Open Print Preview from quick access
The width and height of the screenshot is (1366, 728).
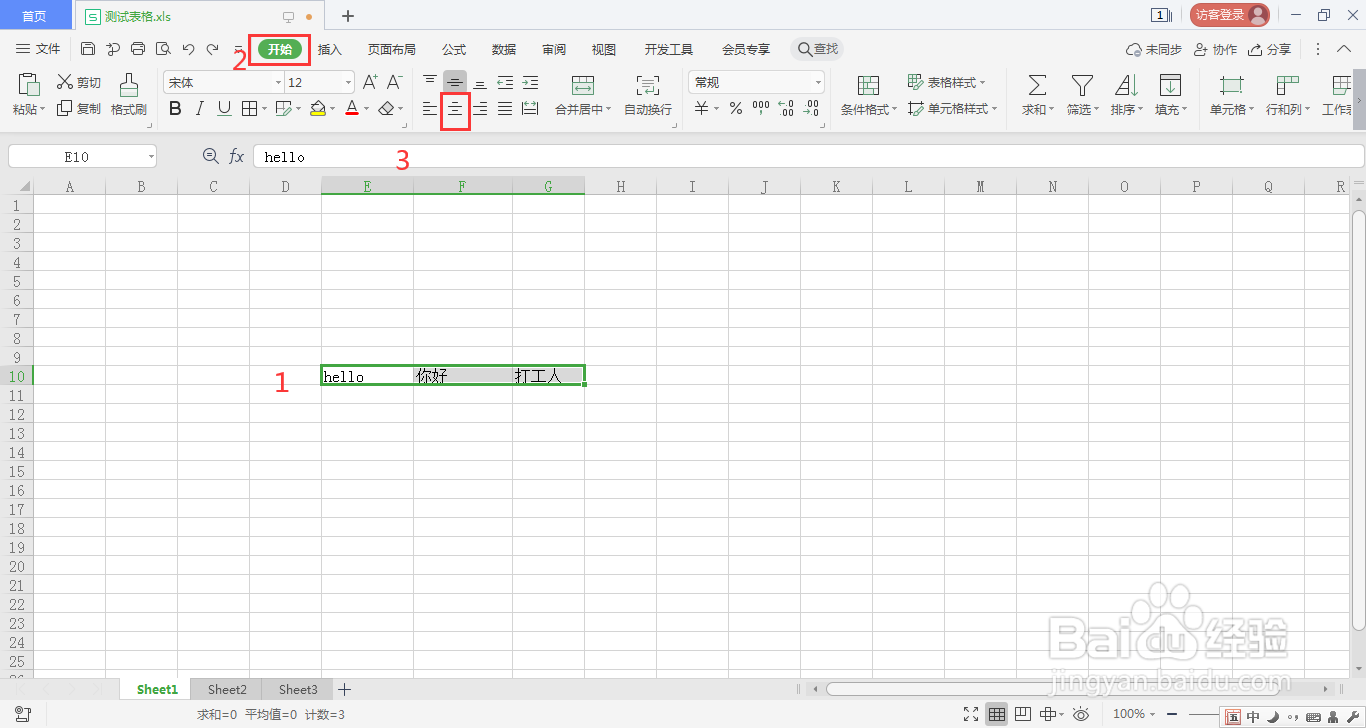(x=163, y=49)
